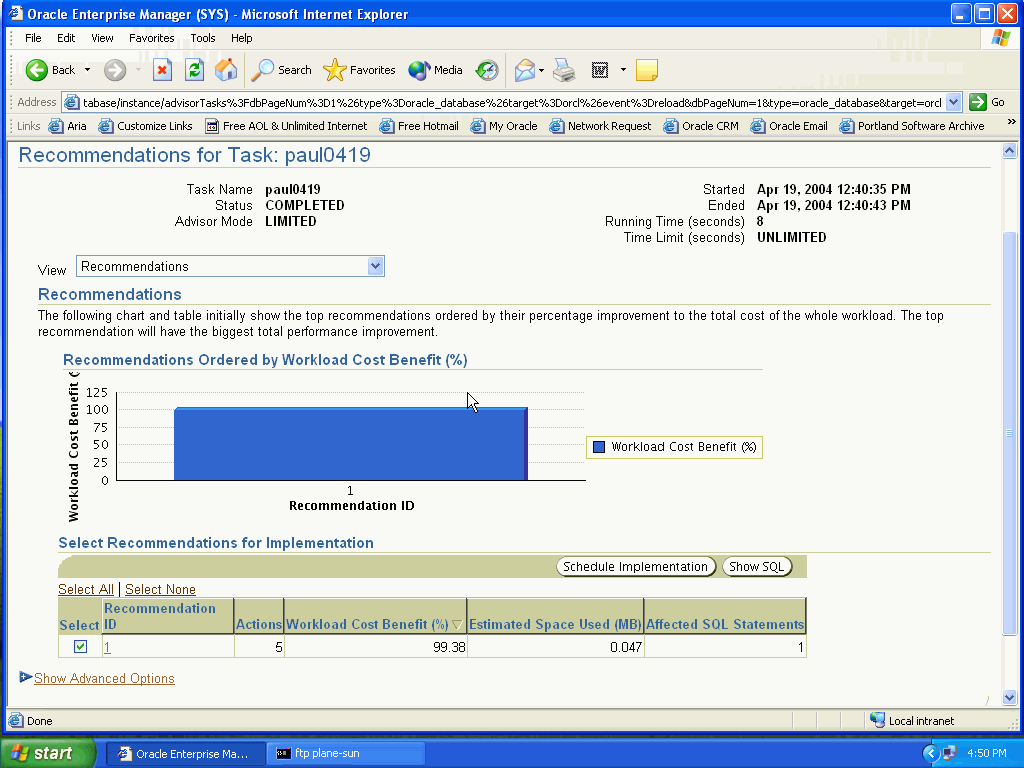Click the Stop loading toolbar icon
This screenshot has height=768, width=1024.
pyautogui.click(x=162, y=70)
